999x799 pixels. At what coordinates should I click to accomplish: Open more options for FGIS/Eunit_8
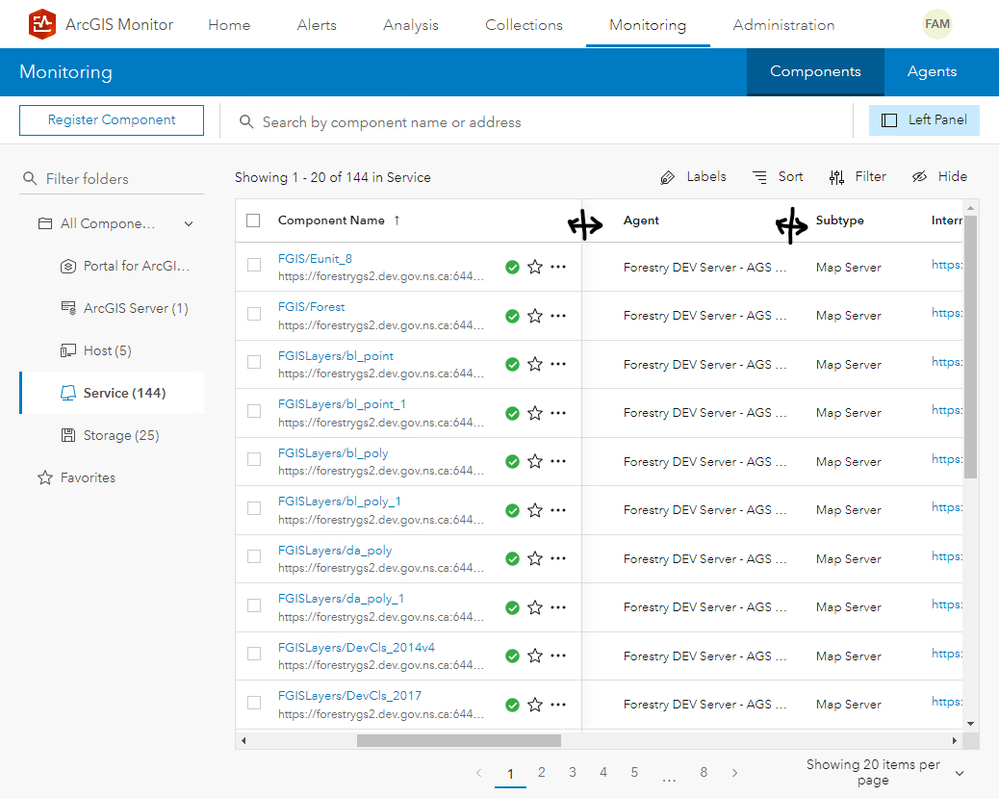[558, 267]
